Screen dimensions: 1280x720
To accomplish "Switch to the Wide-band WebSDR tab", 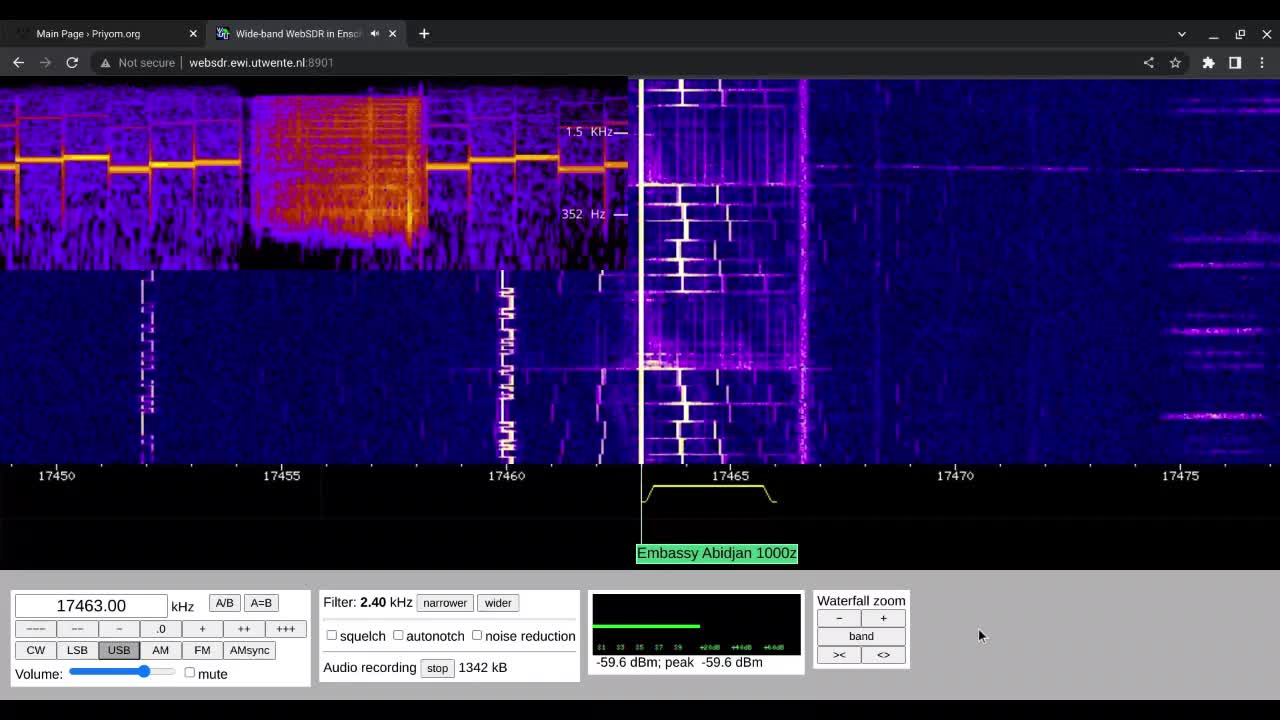I will [306, 33].
